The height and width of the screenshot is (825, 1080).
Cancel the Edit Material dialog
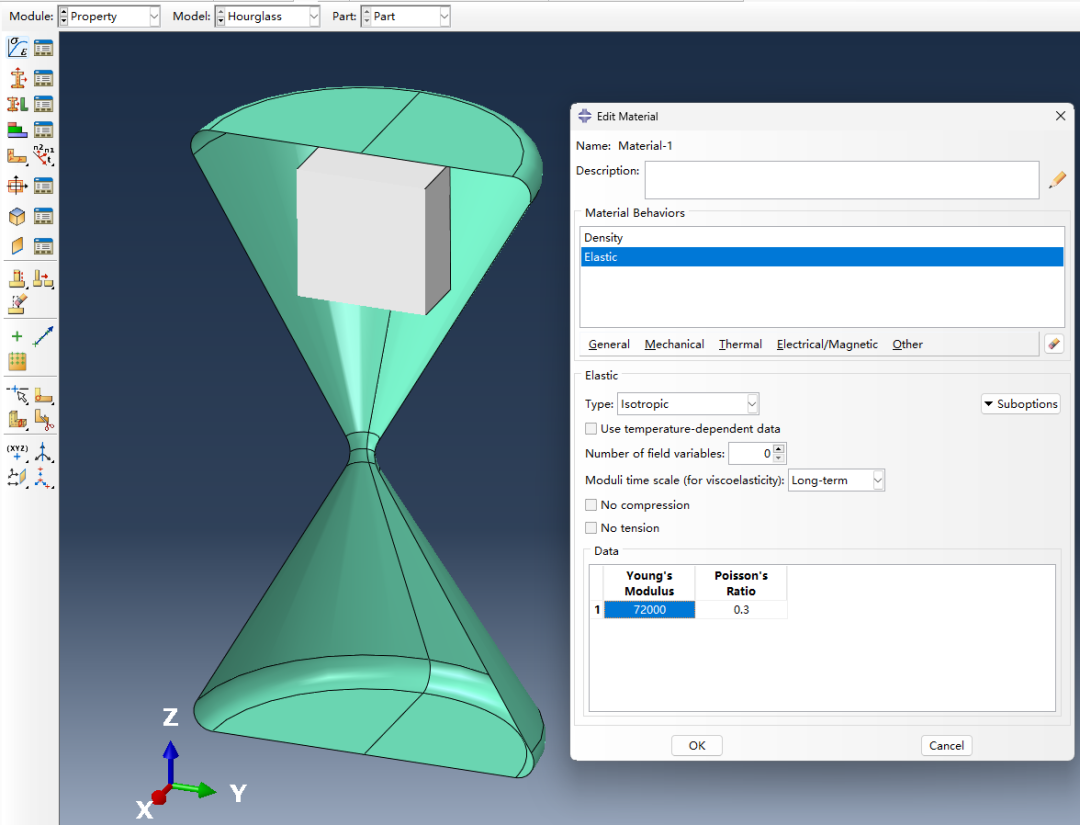[946, 745]
